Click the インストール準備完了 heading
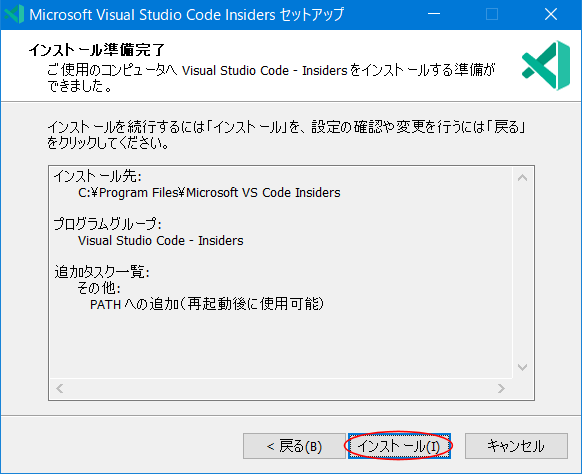 [x=97, y=50]
